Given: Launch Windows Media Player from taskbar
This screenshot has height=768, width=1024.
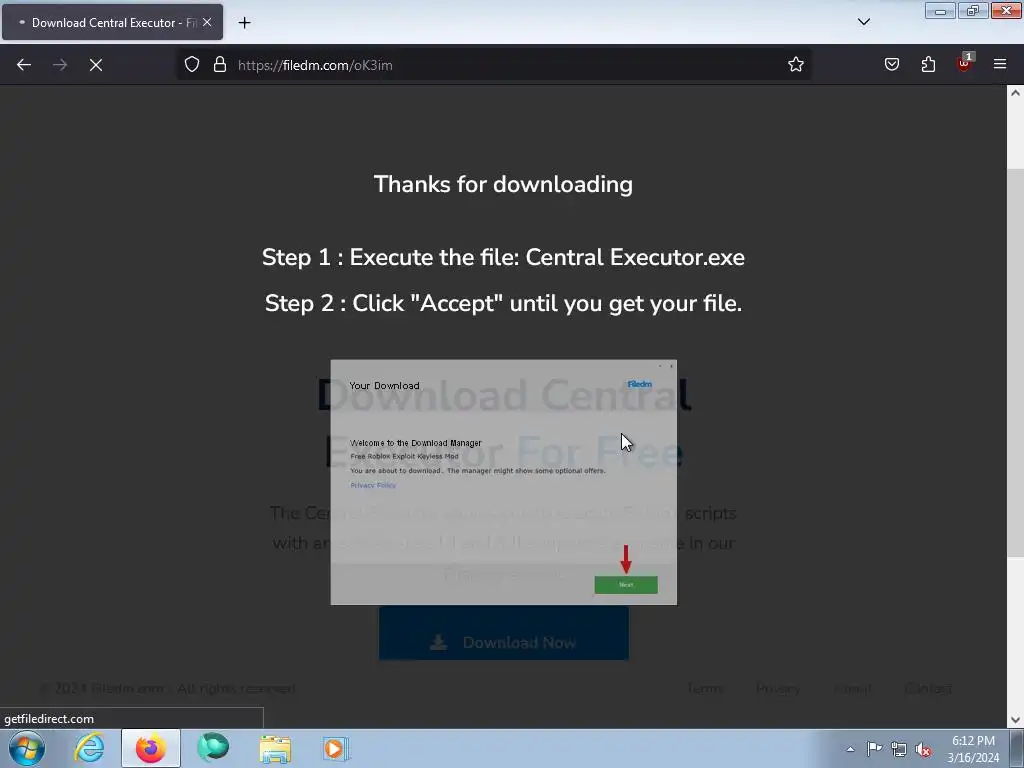Looking at the screenshot, I should pyautogui.click(x=336, y=748).
